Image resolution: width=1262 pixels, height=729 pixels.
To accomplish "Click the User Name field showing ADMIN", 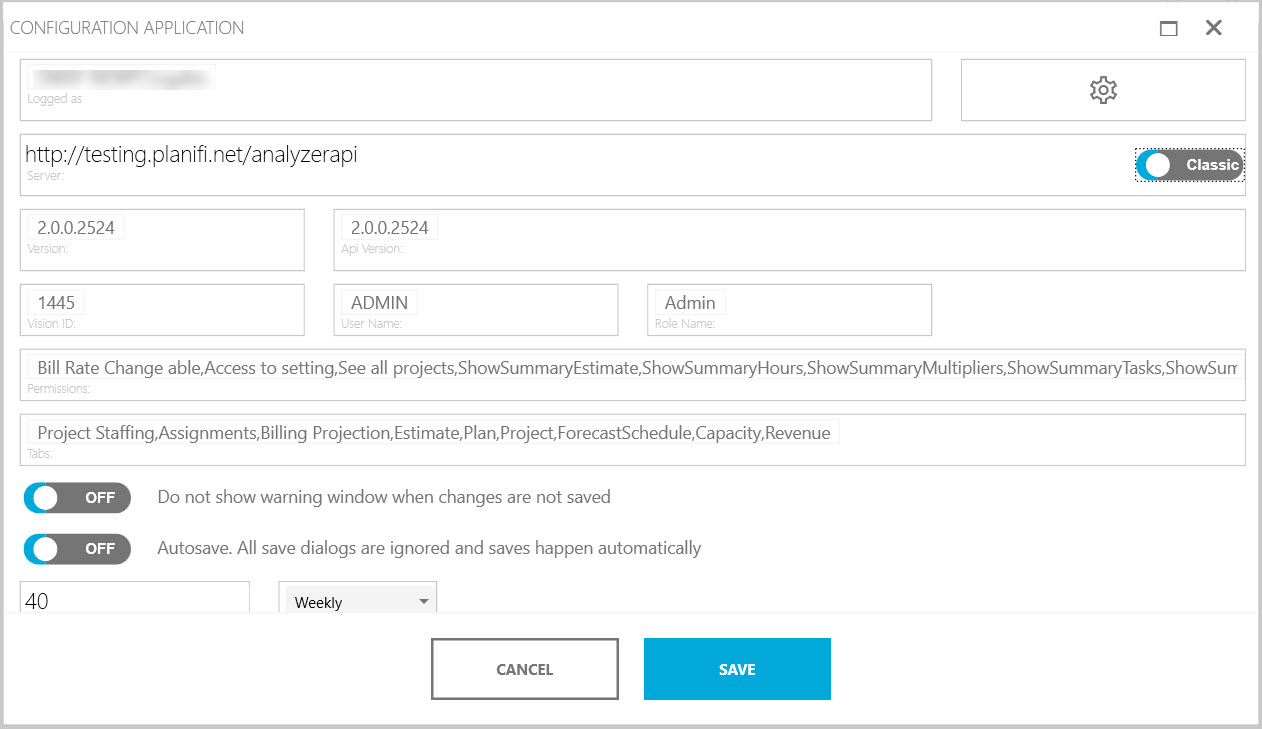I will point(475,308).
